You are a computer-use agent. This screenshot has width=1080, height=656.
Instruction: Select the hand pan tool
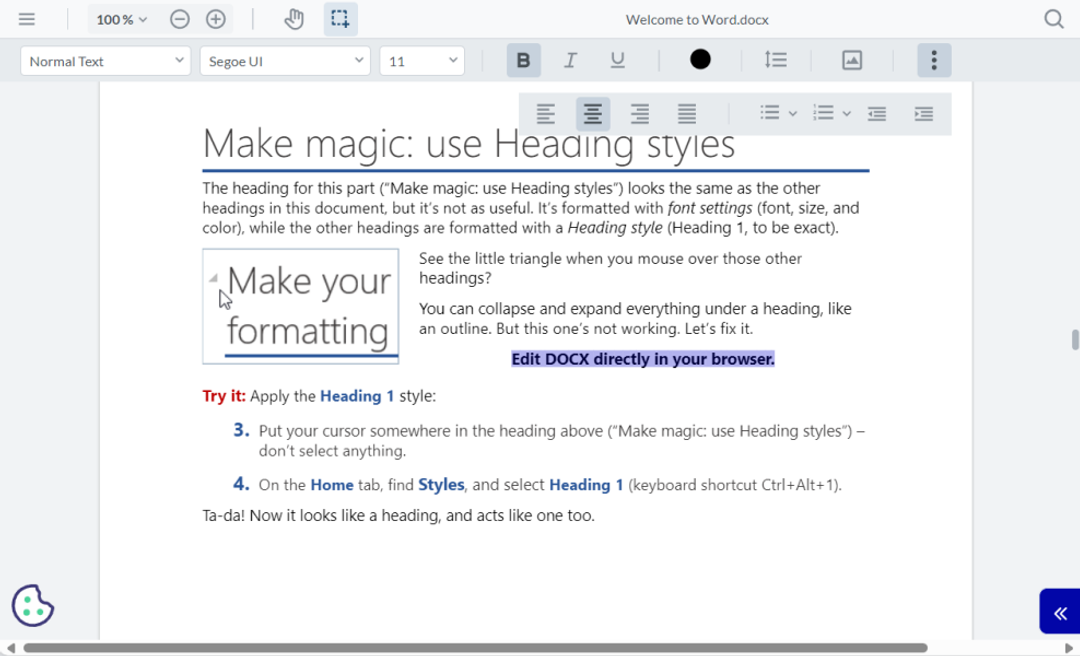(x=293, y=18)
